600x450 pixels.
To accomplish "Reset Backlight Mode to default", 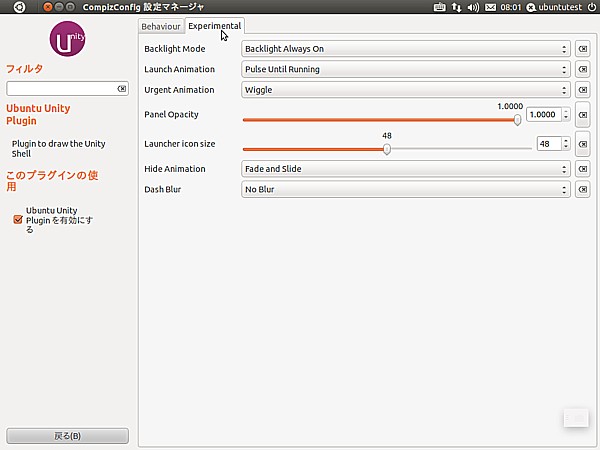I will 583,49.
